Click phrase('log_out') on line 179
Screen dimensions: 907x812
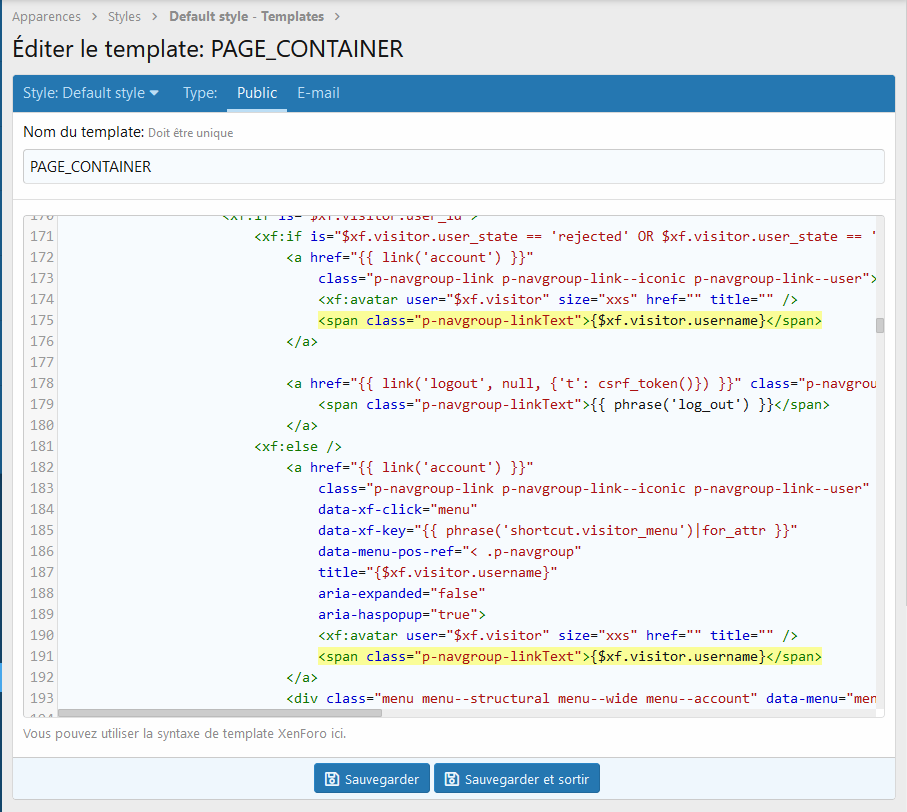(681, 404)
